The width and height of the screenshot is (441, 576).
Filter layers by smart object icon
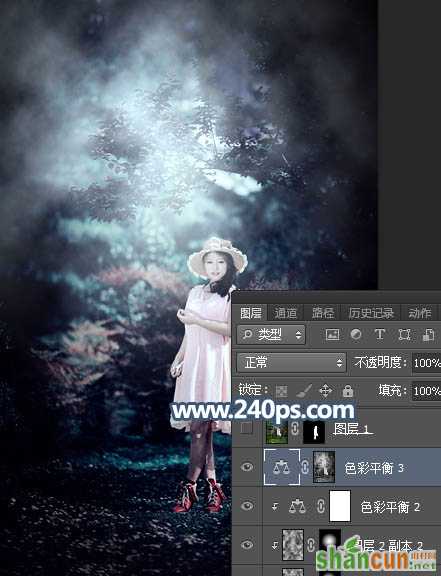point(429,335)
